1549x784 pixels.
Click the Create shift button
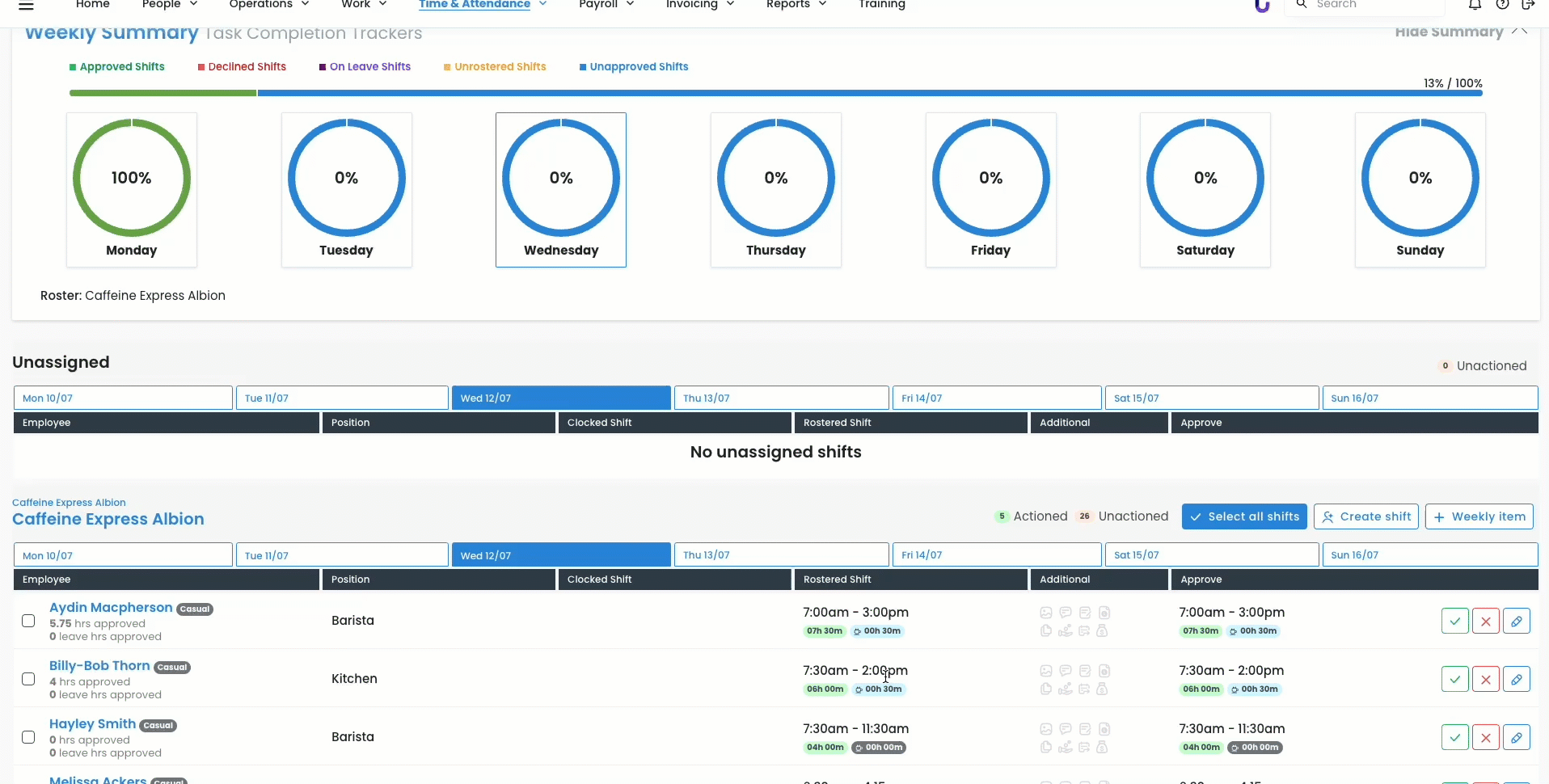[x=1365, y=516]
